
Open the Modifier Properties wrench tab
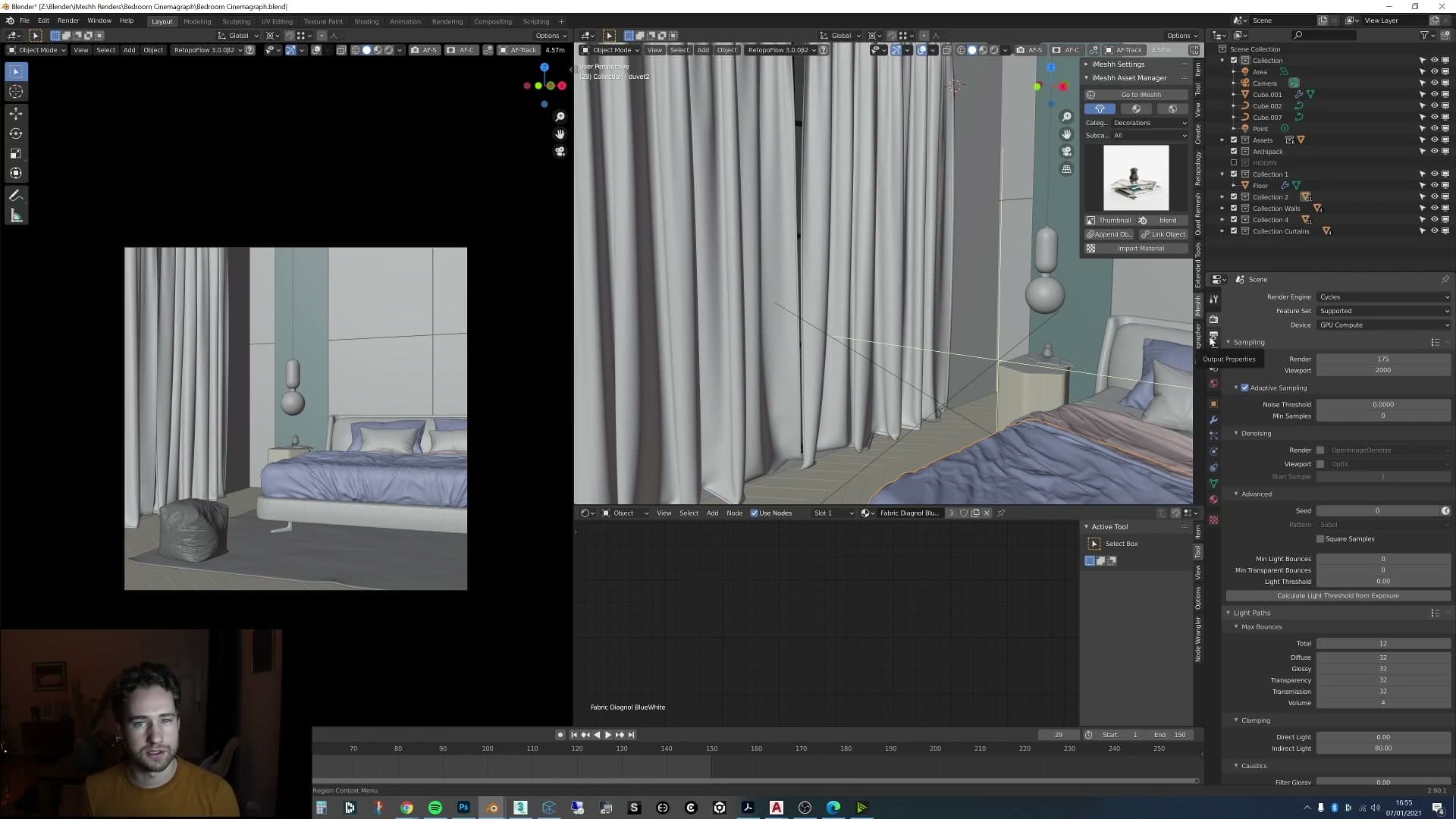pyautogui.click(x=1213, y=420)
